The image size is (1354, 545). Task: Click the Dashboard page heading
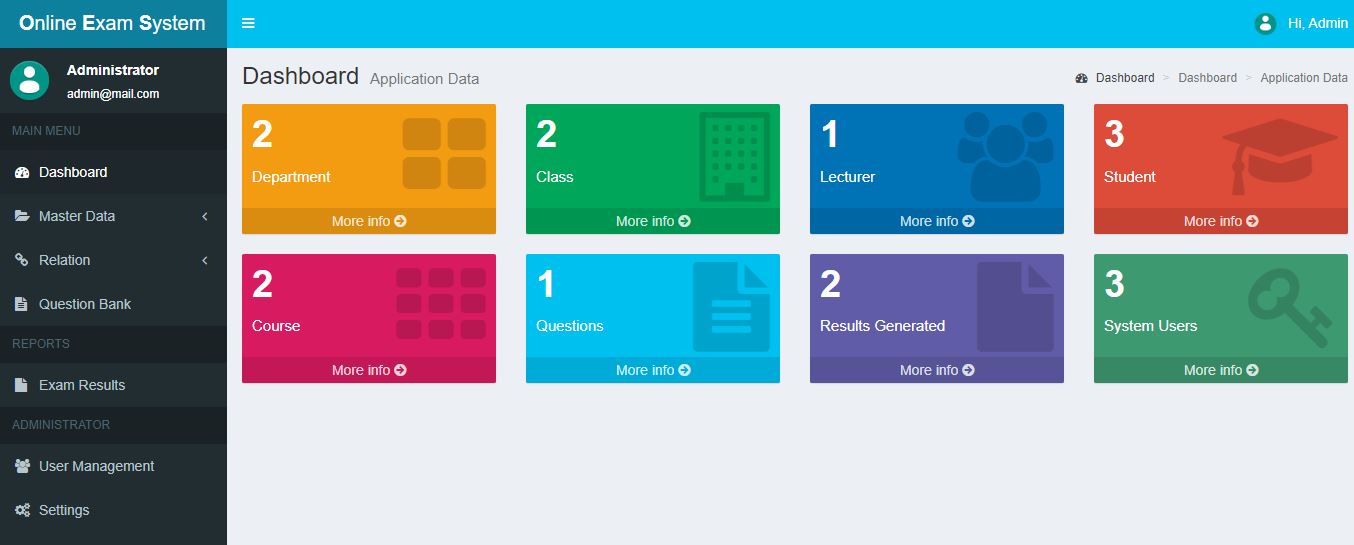tap(300, 76)
